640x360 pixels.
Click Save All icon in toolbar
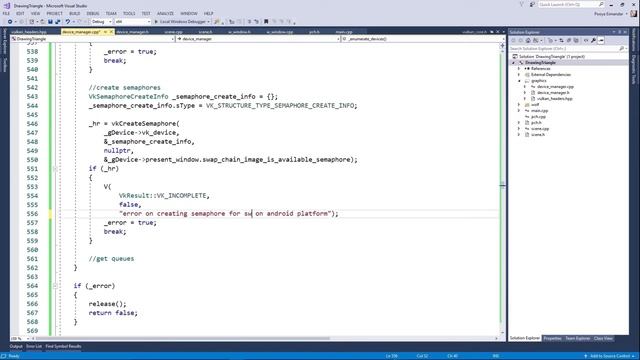point(57,22)
